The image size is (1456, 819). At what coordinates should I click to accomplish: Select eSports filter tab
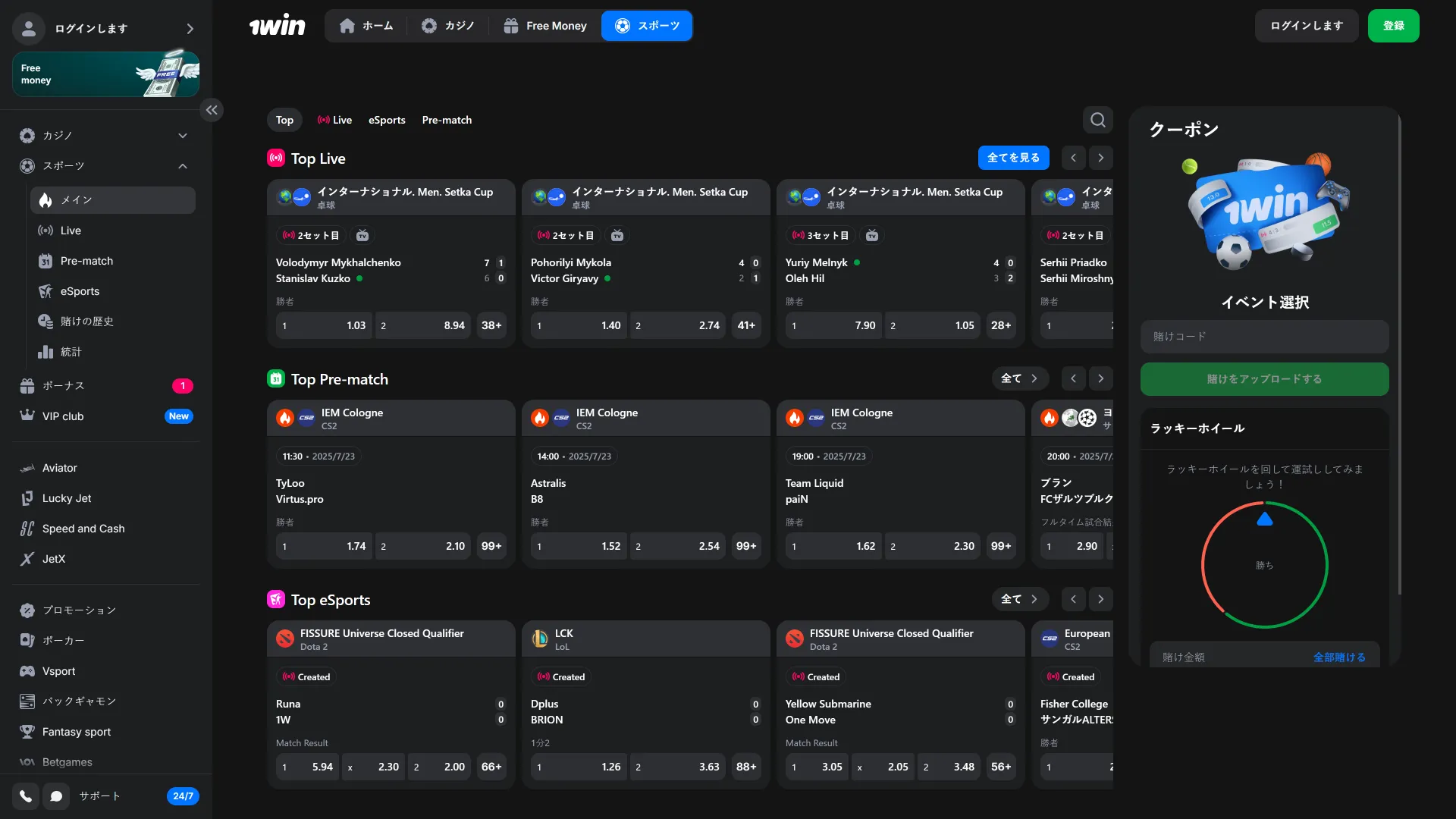tap(387, 120)
